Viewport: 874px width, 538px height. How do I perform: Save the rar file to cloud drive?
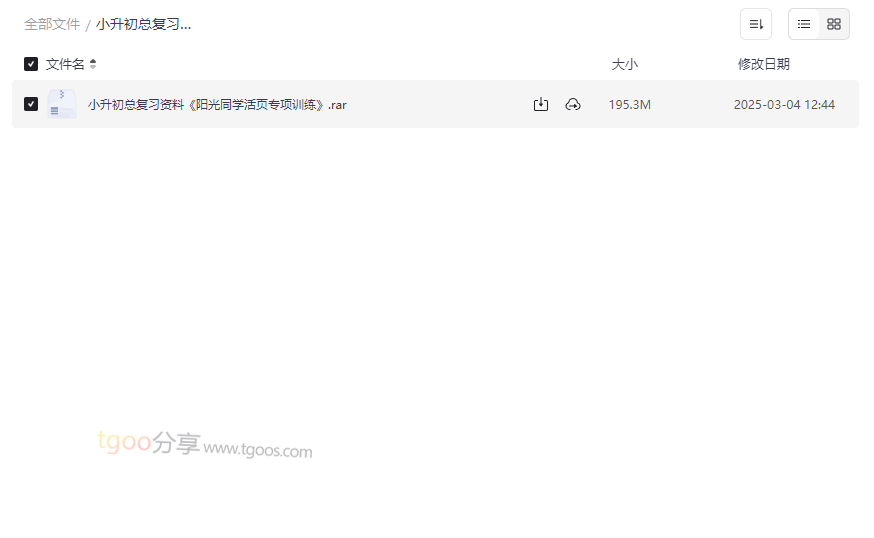click(573, 104)
